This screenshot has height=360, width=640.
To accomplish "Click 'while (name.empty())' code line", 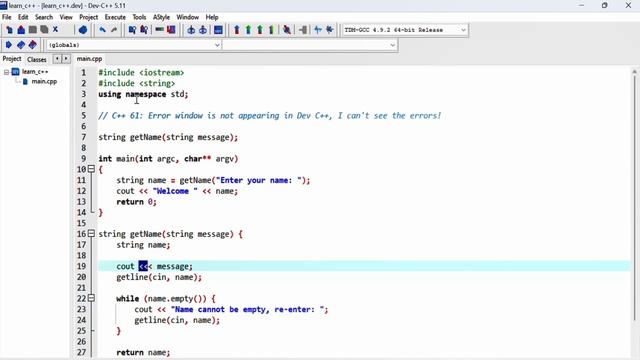I will tap(166, 298).
